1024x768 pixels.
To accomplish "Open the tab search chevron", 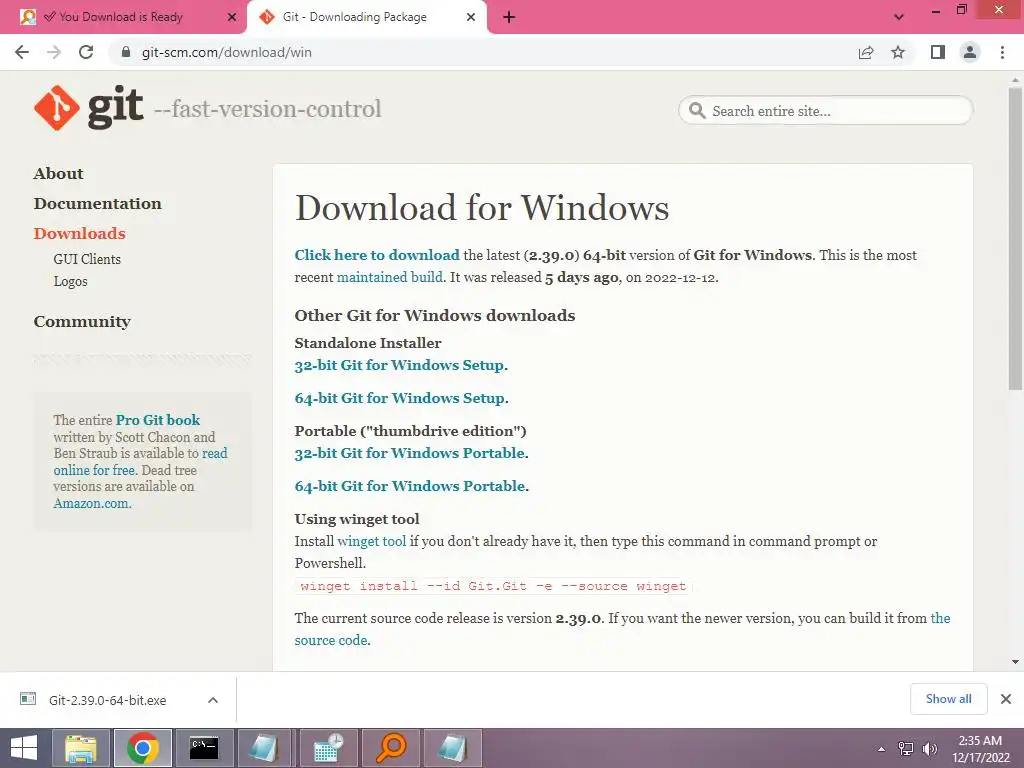I will click(899, 17).
